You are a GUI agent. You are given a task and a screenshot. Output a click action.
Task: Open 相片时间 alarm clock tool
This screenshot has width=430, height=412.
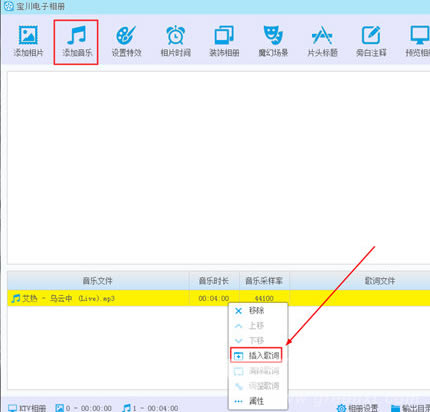175,41
